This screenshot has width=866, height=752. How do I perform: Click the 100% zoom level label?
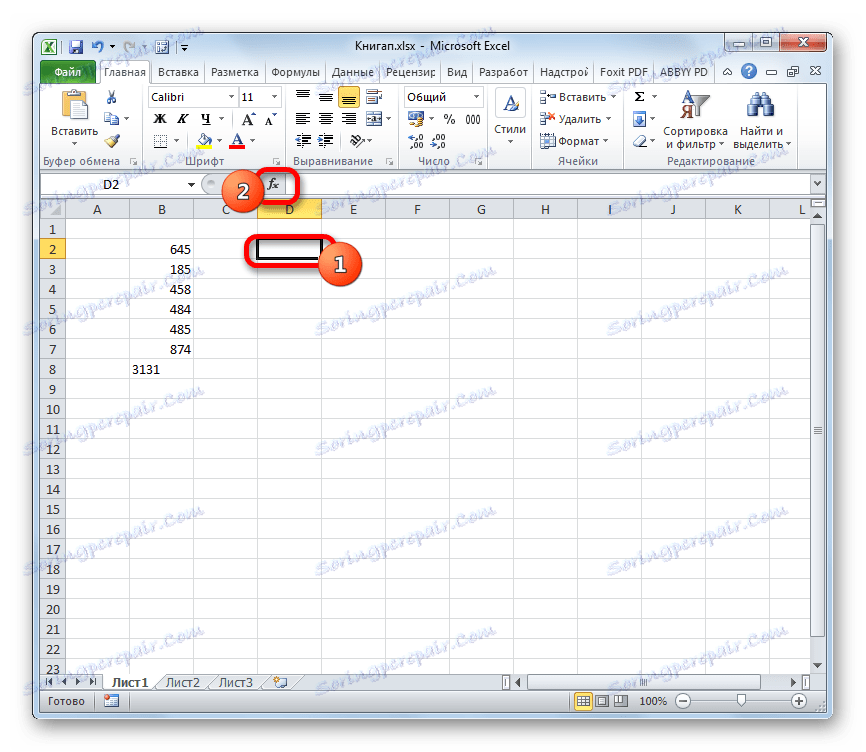click(653, 701)
